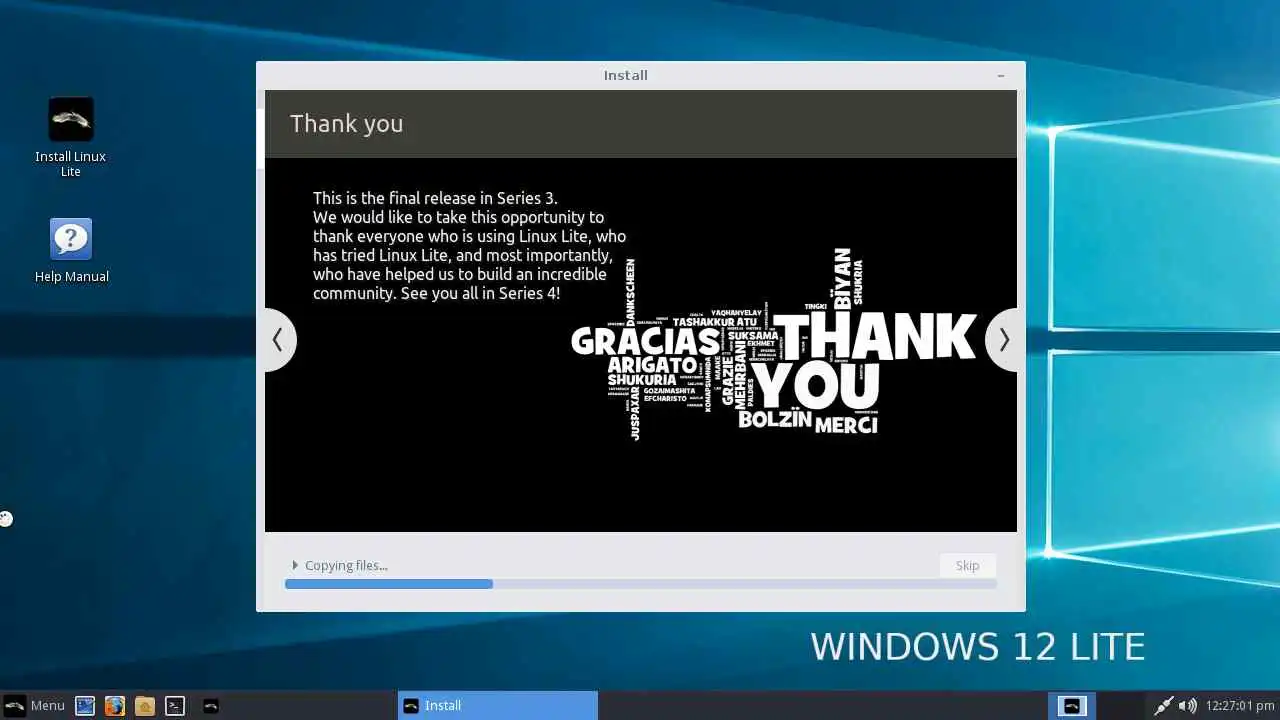Screen dimensions: 1280x720
Task: Click the 'final release in Series 3' paragraph
Action: 469,245
